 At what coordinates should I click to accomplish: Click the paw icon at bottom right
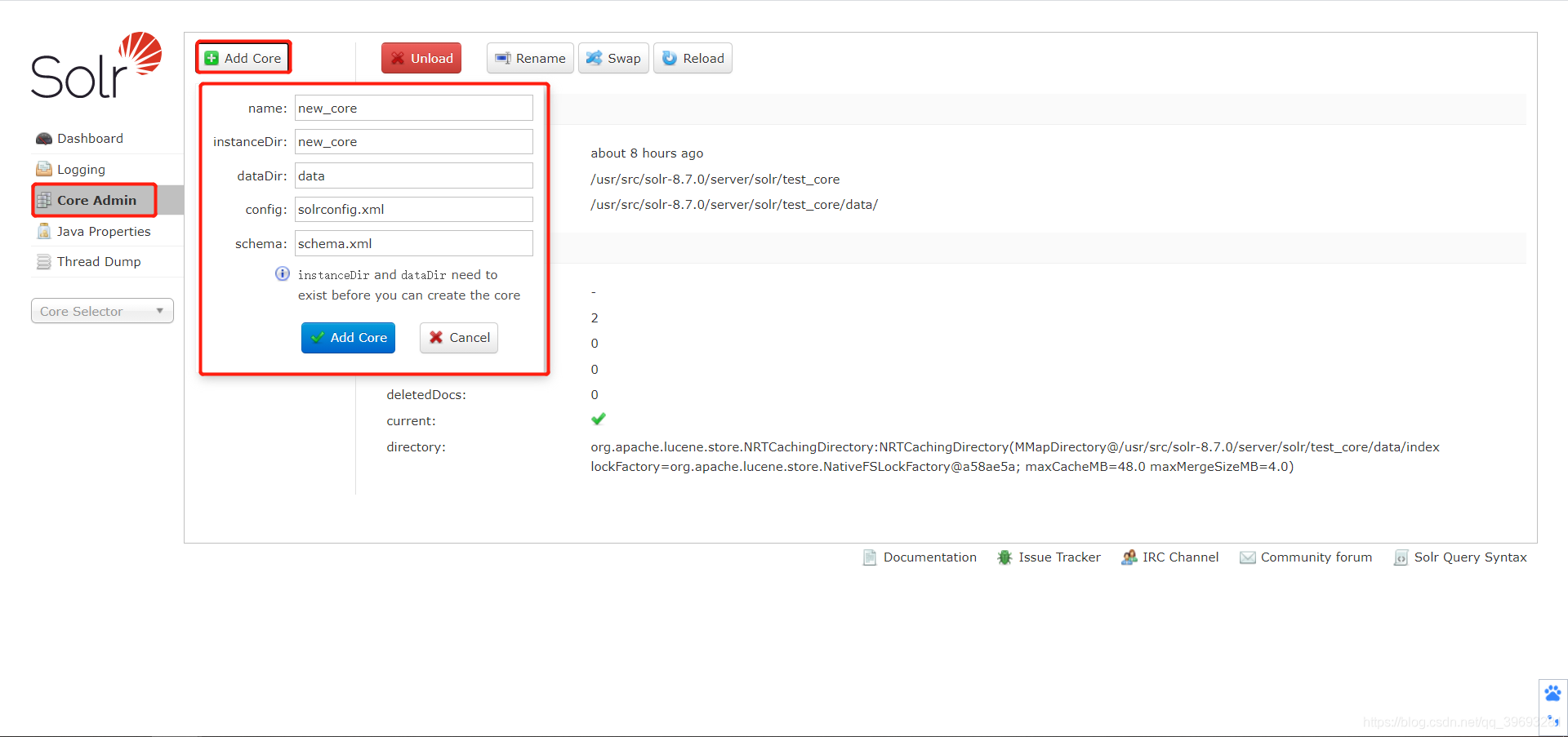point(1552,693)
